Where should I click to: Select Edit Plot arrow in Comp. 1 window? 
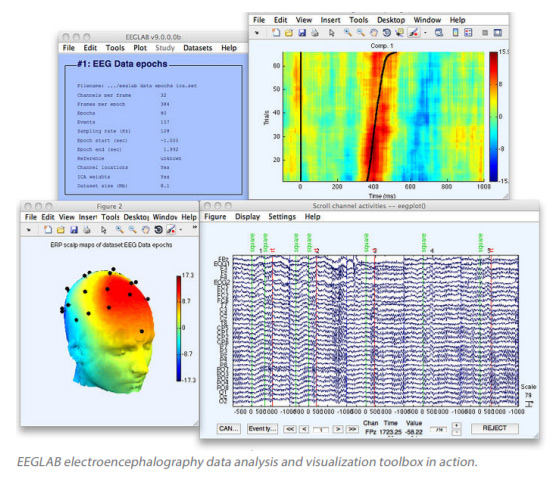click(x=331, y=33)
